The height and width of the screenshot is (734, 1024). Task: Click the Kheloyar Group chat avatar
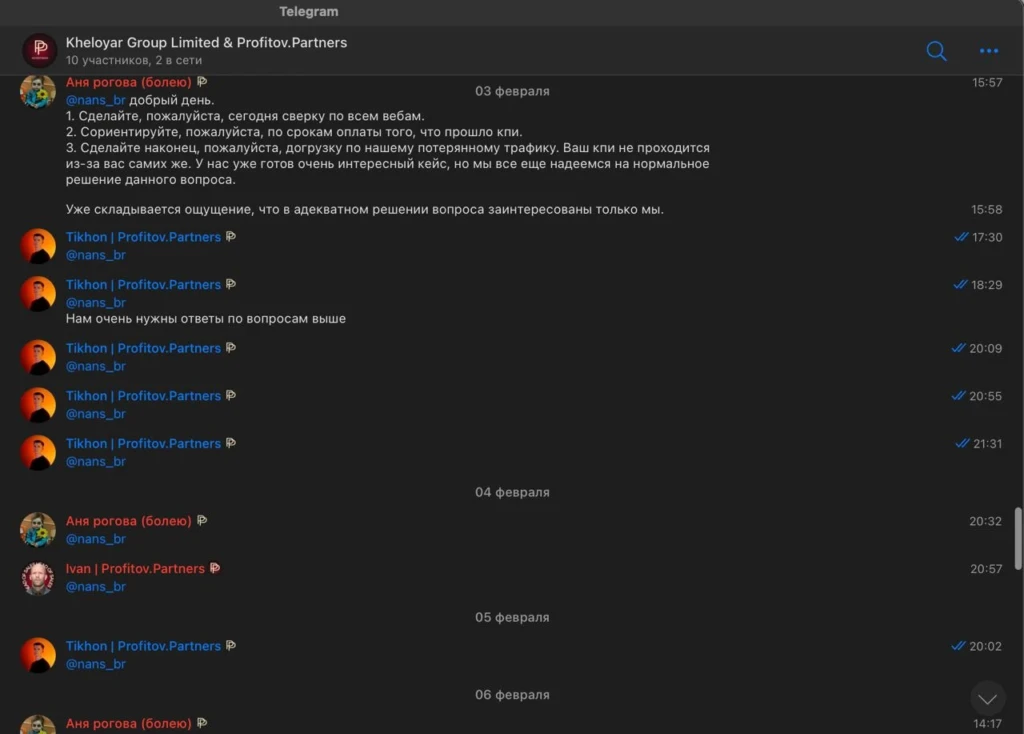click(x=40, y=50)
